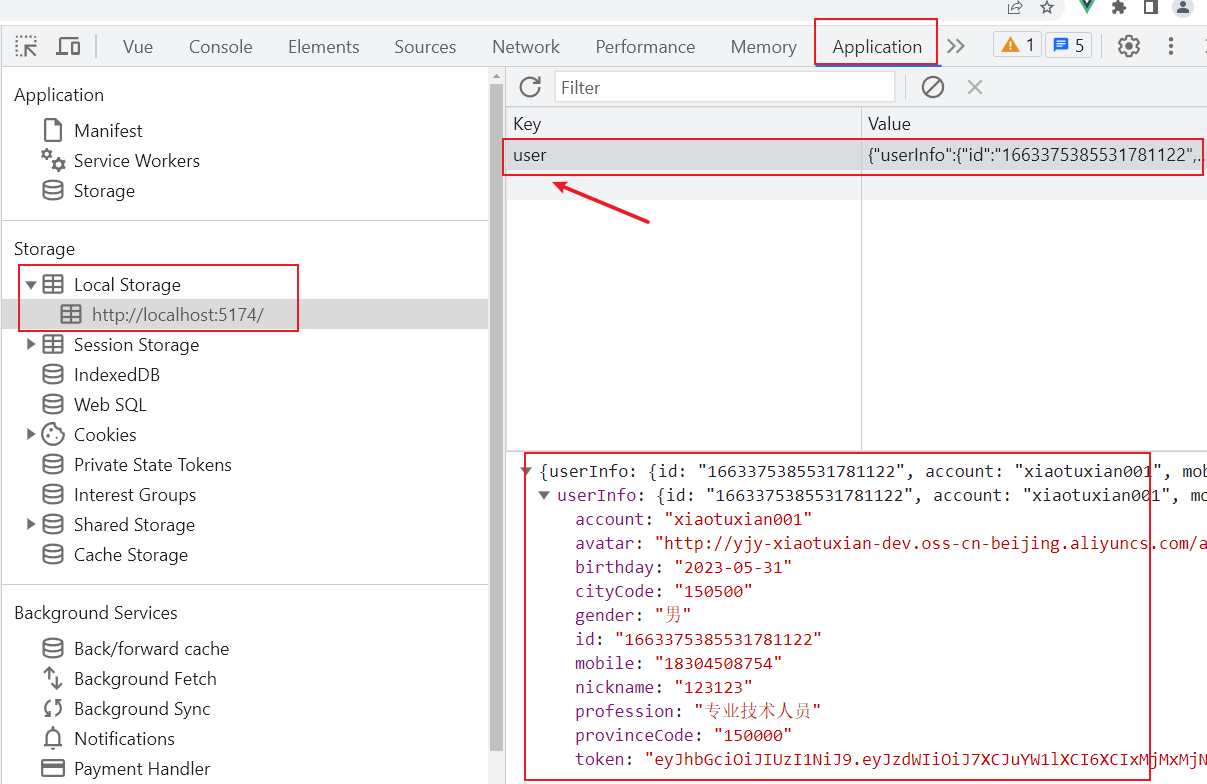
Task: Bookmark this page with the star icon
Action: click(1047, 7)
